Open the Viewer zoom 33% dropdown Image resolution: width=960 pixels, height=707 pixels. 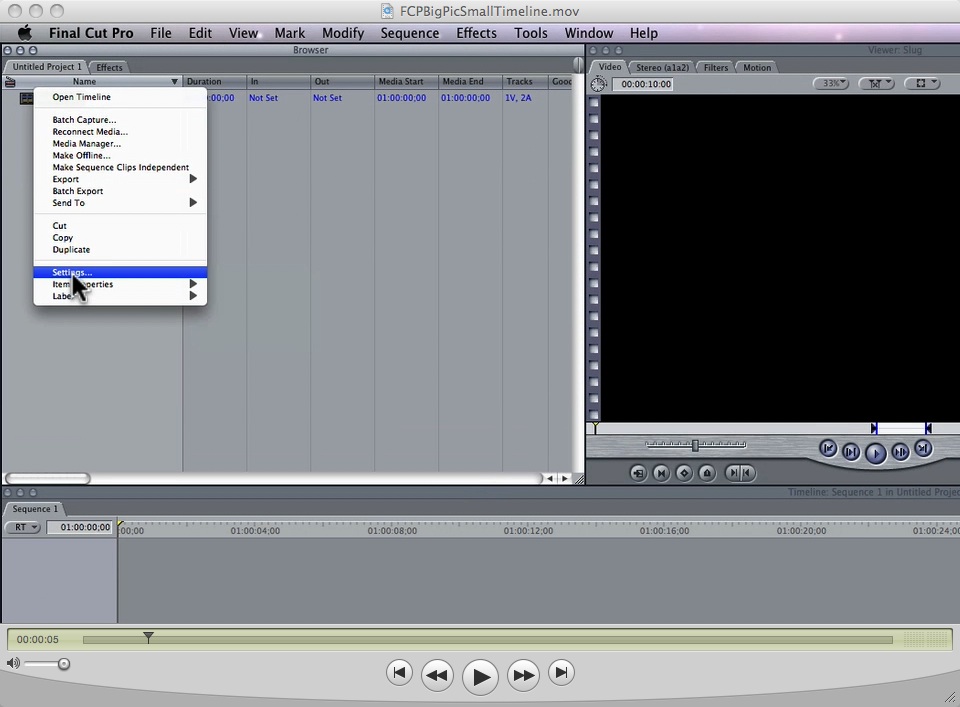point(831,83)
